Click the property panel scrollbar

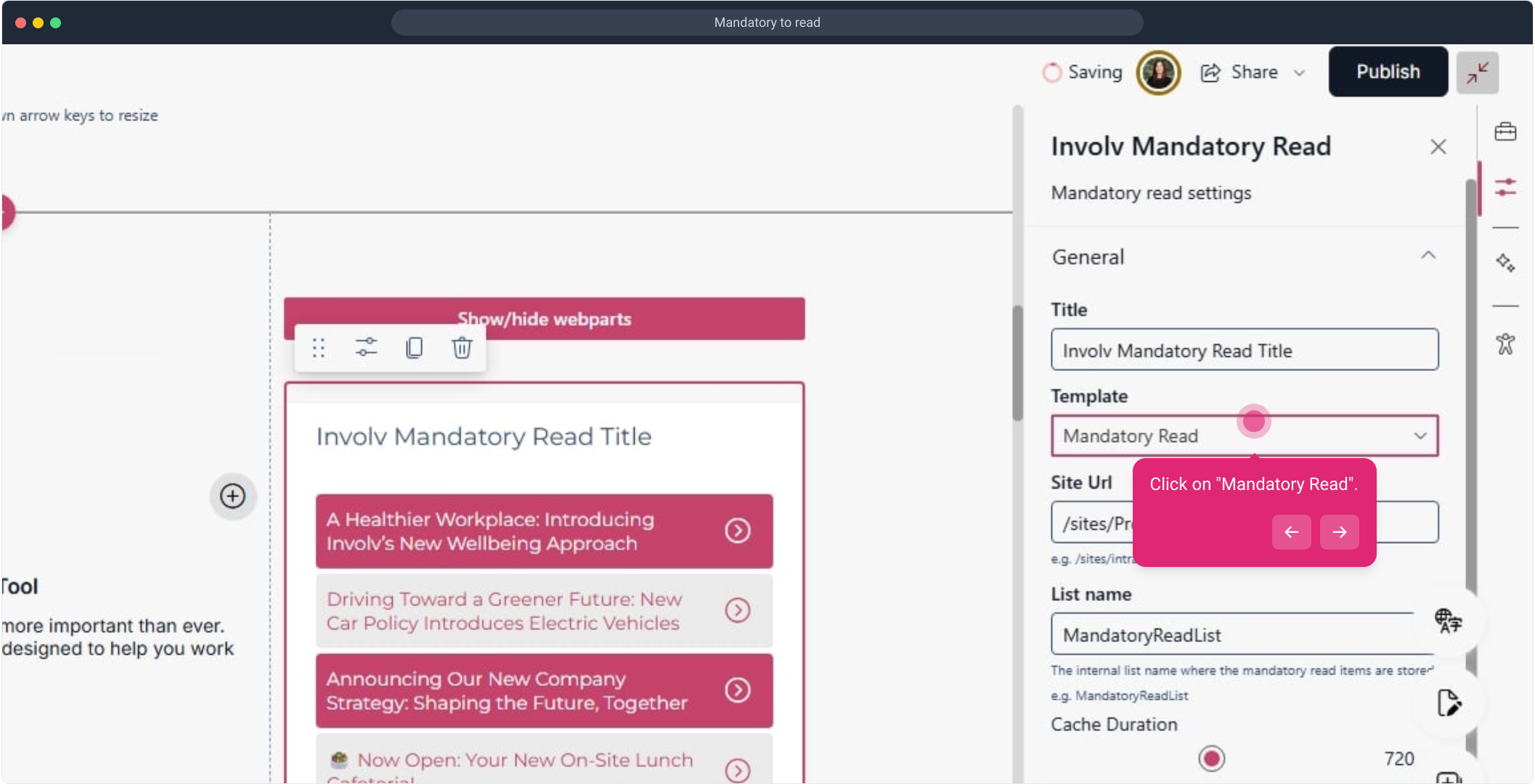(x=1470, y=465)
